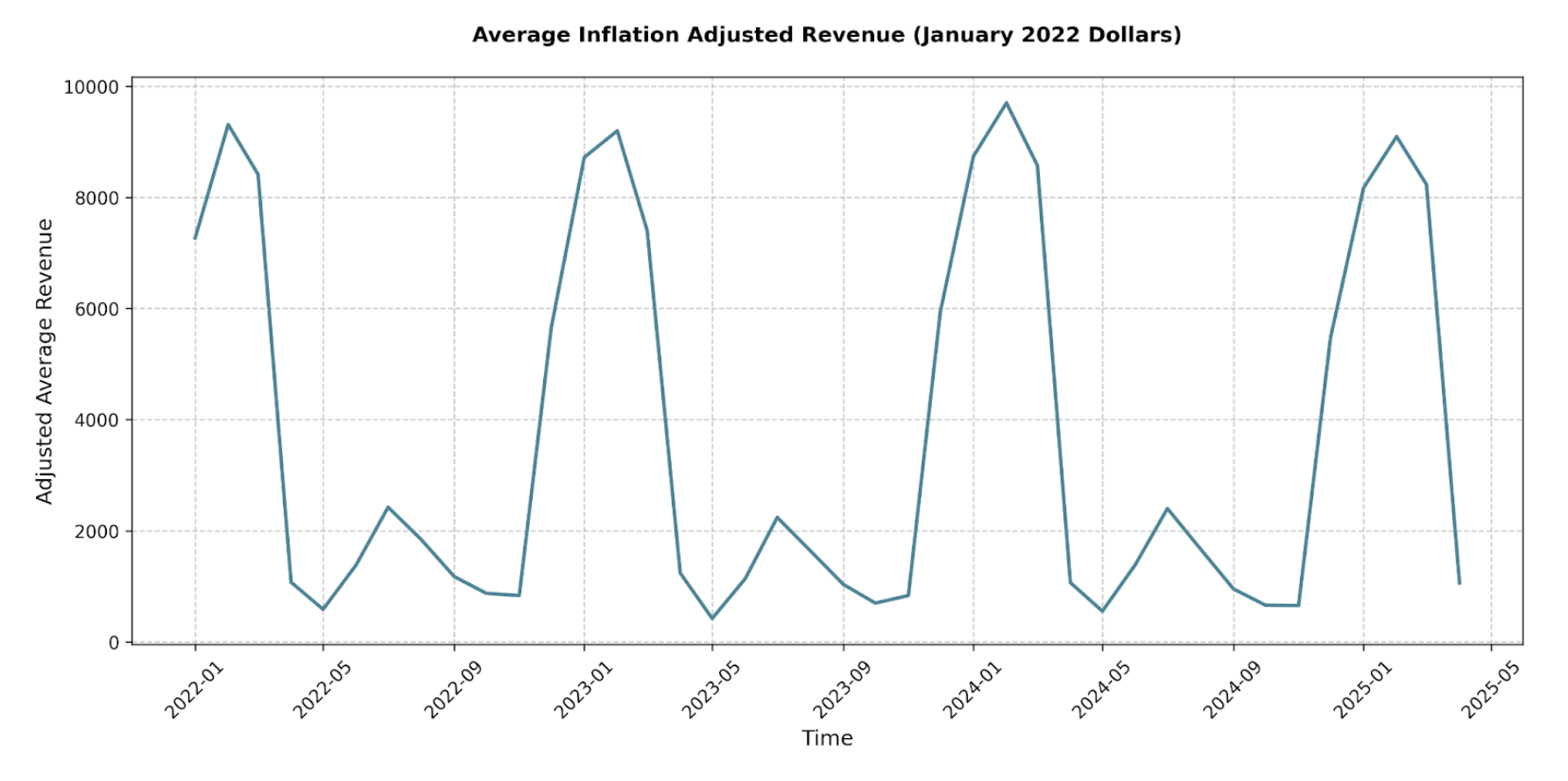Click the 2024-05 x-axis date label
Screen dimensions: 1568x781
(x=1101, y=690)
